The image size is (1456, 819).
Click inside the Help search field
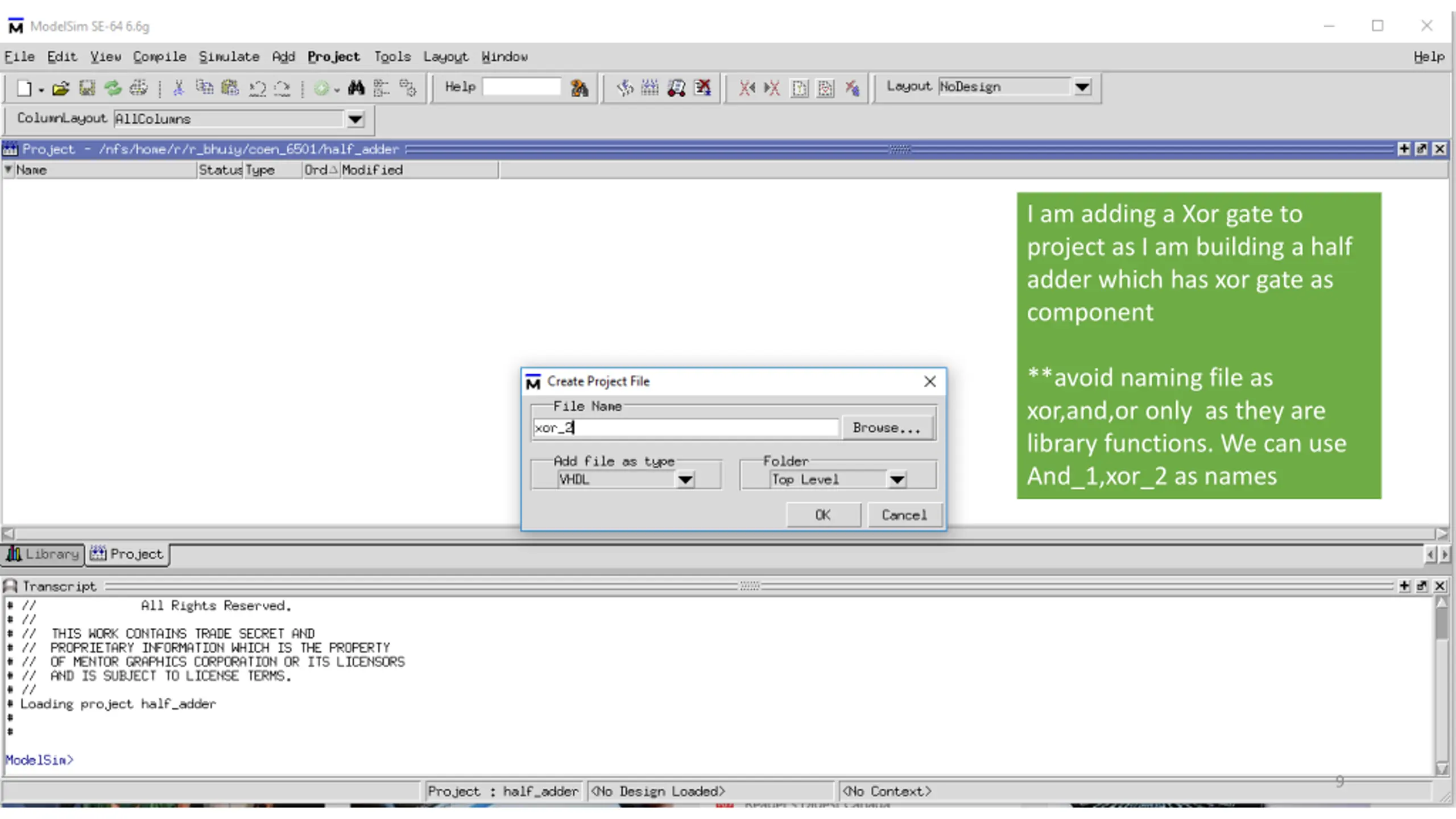(522, 87)
